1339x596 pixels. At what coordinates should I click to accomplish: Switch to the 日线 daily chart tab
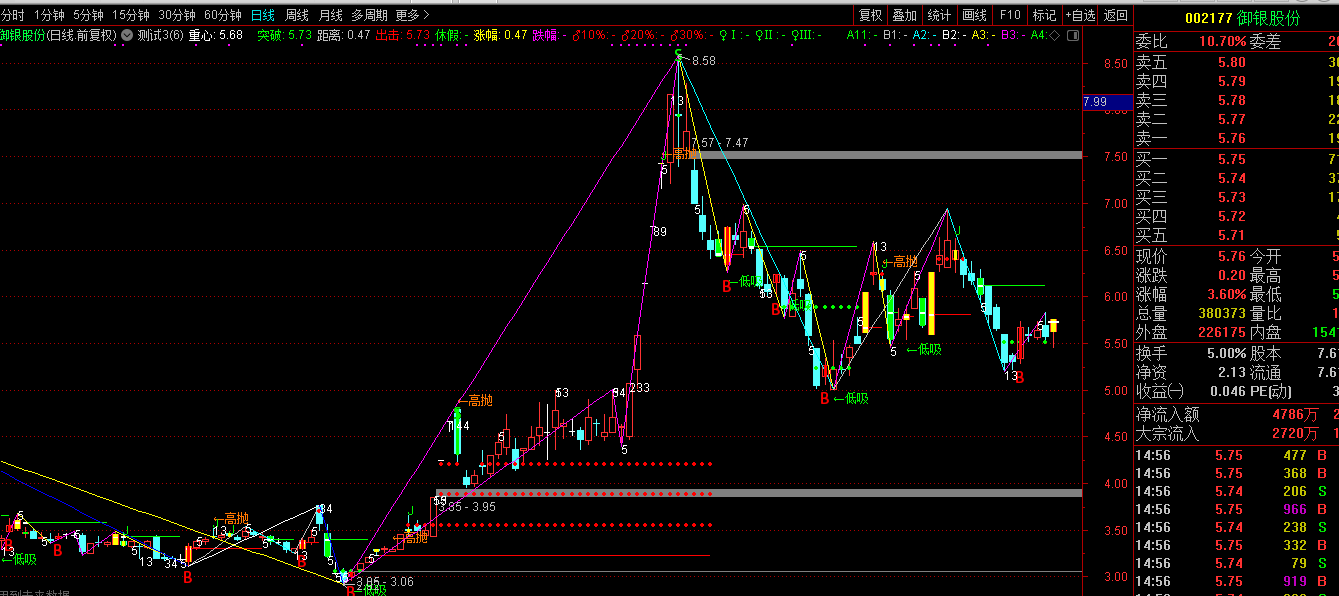coord(262,15)
